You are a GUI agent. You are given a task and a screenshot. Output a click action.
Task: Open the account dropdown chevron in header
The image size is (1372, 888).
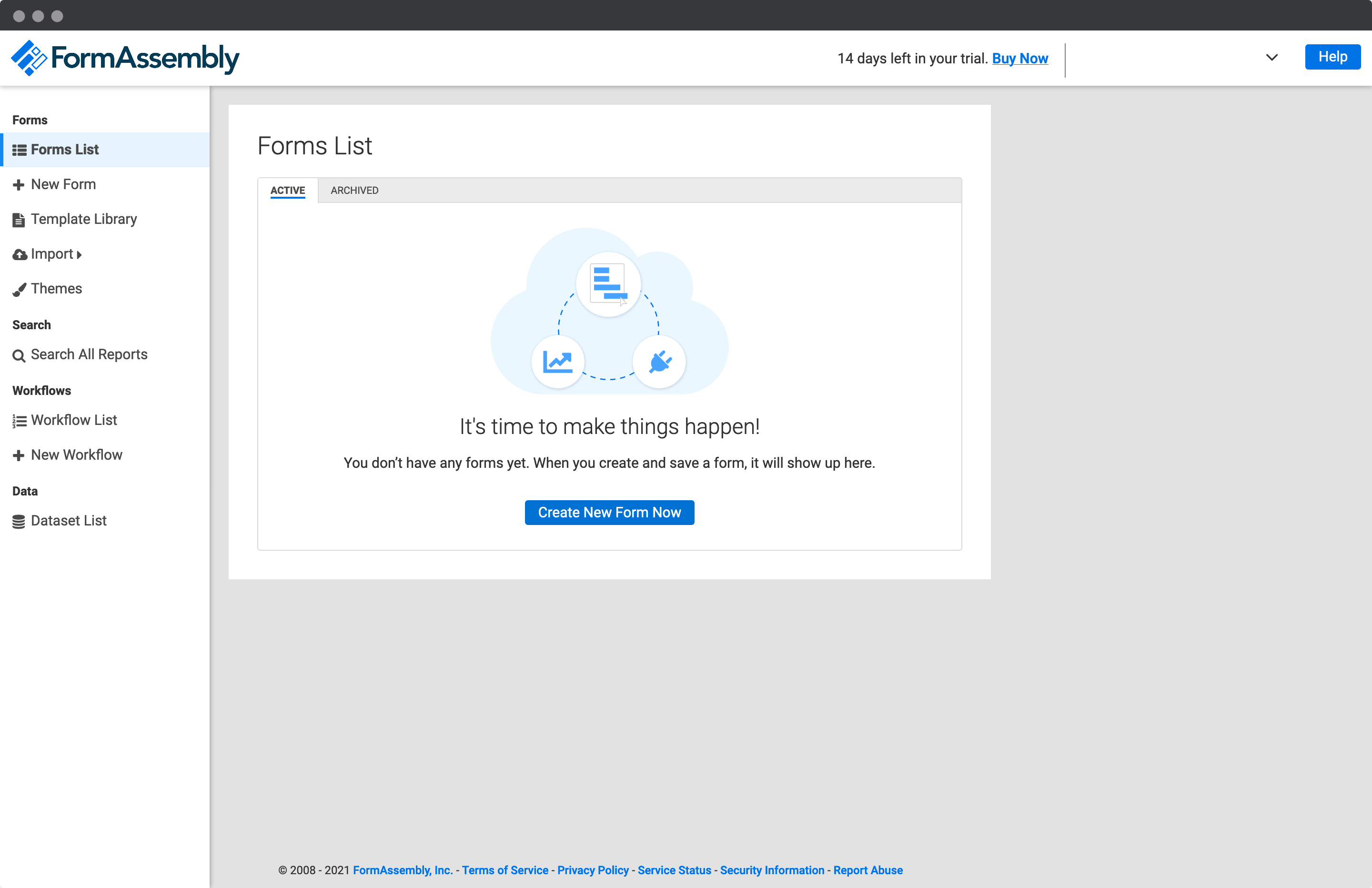(x=1271, y=57)
